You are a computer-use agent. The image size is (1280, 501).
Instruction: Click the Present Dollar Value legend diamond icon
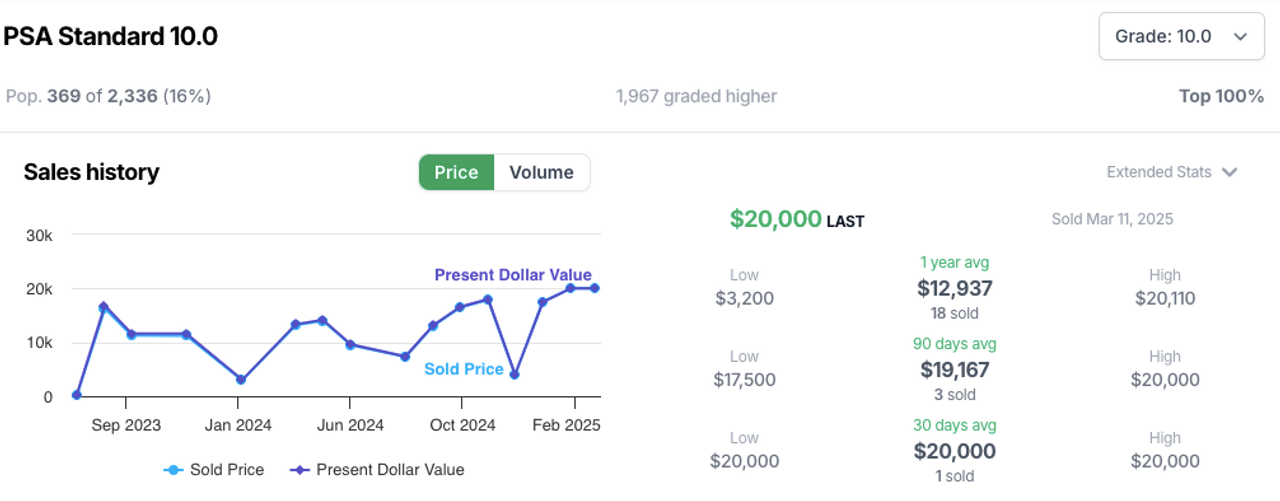[x=296, y=469]
